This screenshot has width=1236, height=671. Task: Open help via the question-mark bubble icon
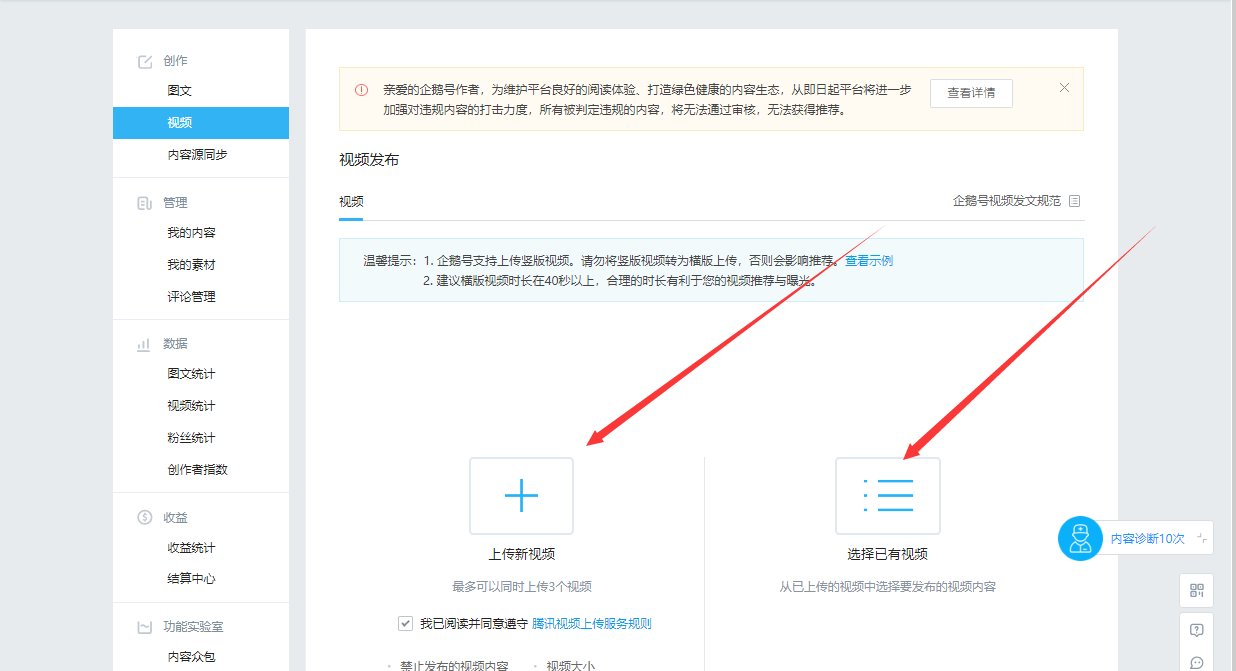coord(1196,630)
